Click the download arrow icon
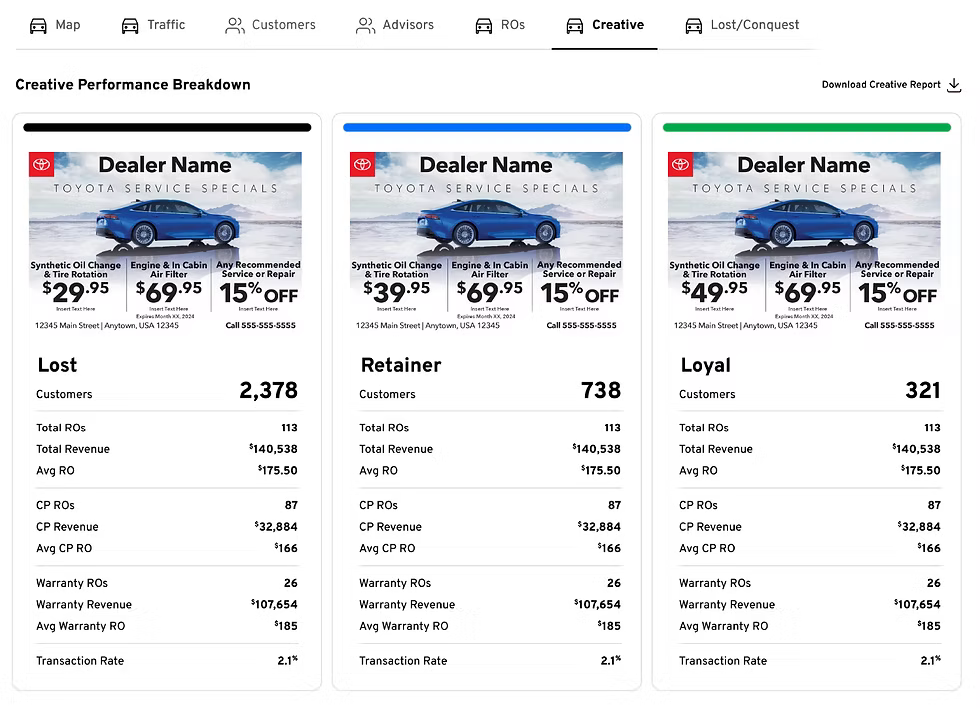Viewport: 980px width, 708px height. pos(954,85)
